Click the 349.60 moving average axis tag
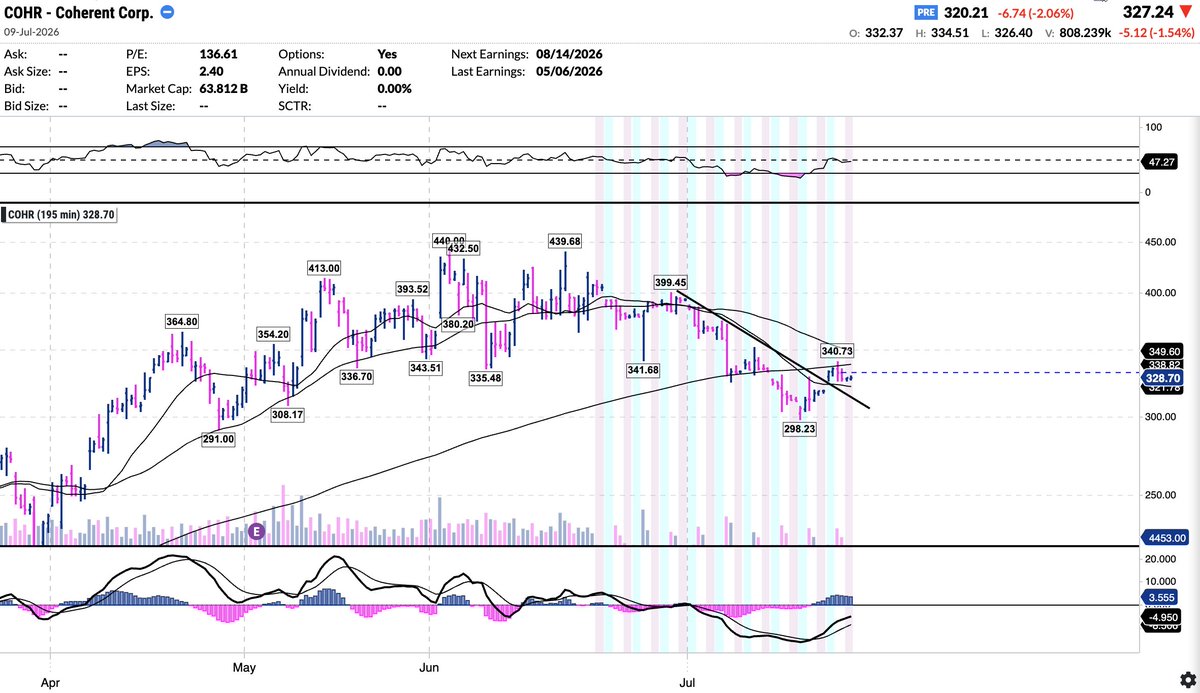This screenshot has width=1200, height=693. click(x=1164, y=352)
